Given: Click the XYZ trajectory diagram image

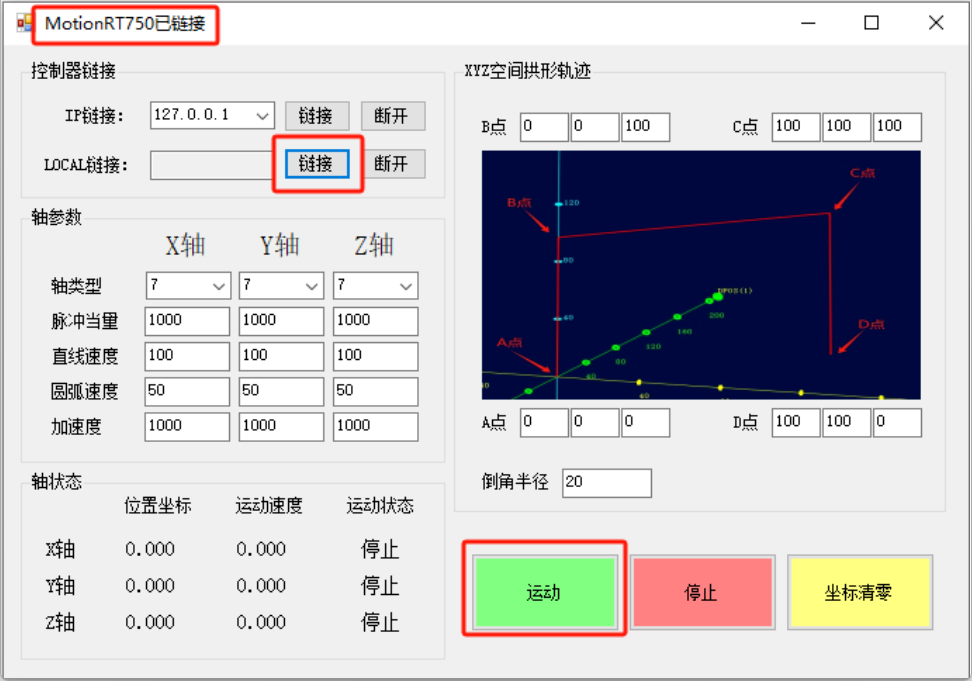Looking at the screenshot, I should 701,275.
